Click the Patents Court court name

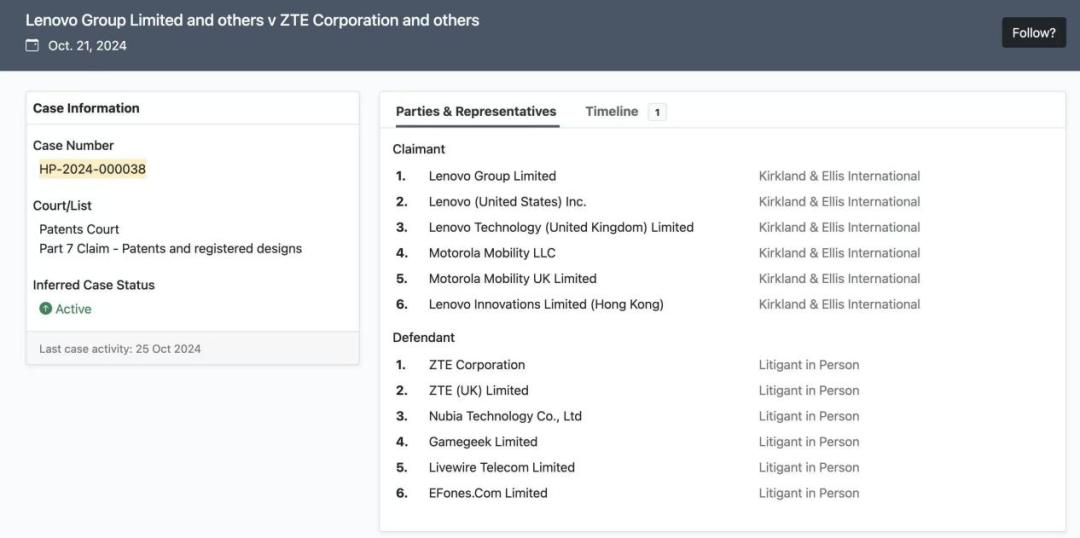79,229
